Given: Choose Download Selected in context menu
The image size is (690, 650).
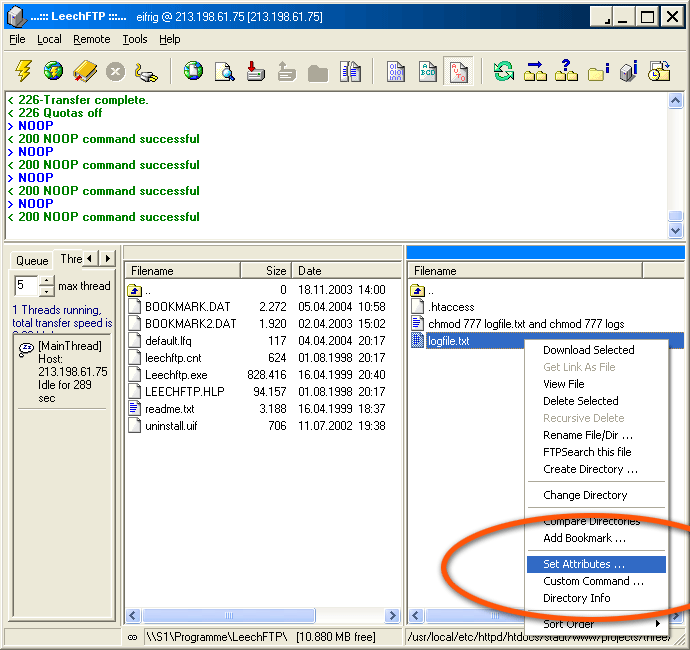Looking at the screenshot, I should coord(596,350).
